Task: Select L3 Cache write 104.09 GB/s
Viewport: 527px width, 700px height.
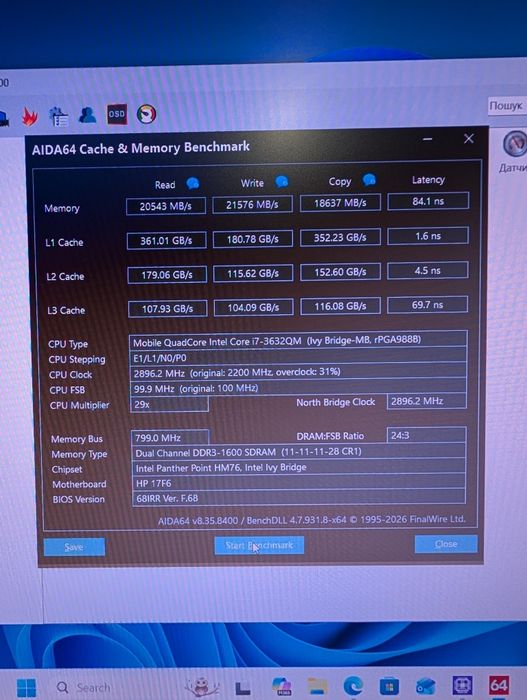Action: click(x=254, y=307)
